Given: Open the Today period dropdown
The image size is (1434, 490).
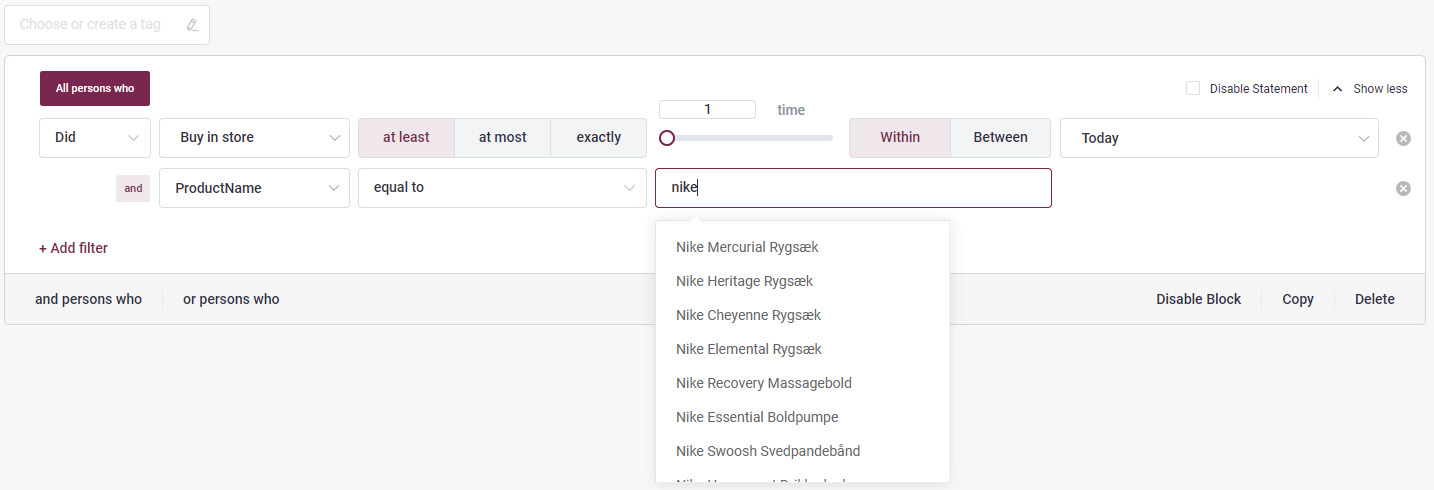Looking at the screenshot, I should (x=1219, y=138).
